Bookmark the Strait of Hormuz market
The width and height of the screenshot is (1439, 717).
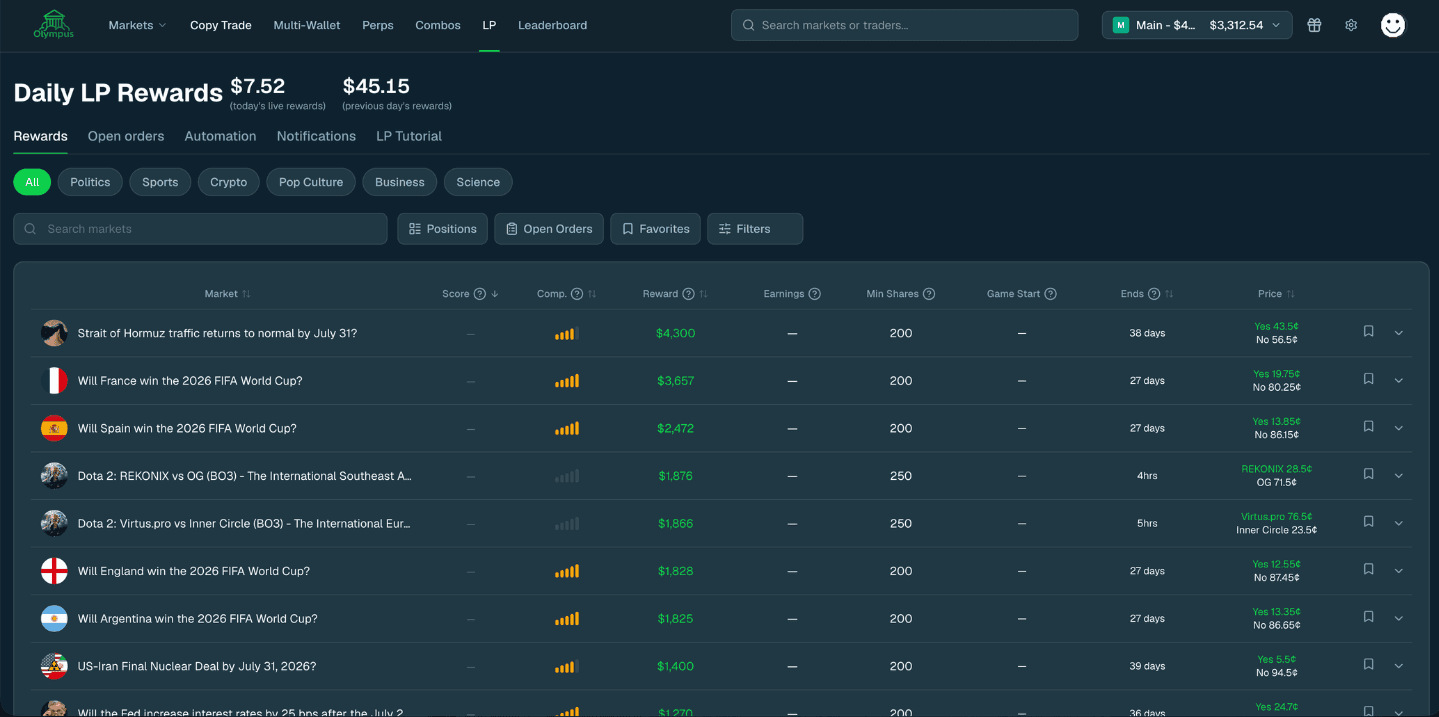pyautogui.click(x=1369, y=331)
